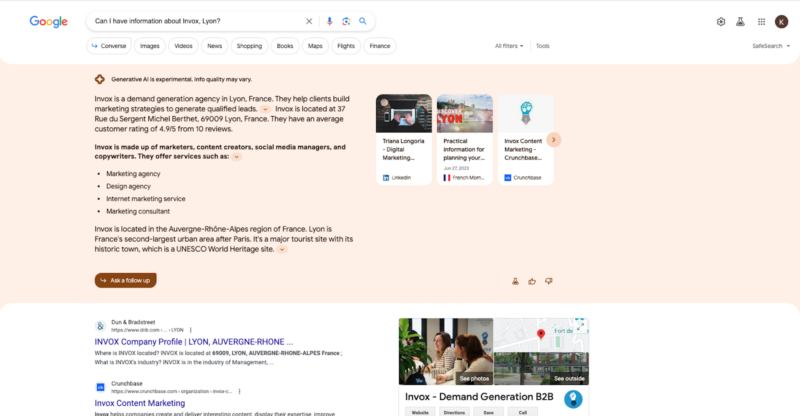The height and width of the screenshot is (416, 800).
Task: Click the 'Design agency' list item
Action: 129,186
